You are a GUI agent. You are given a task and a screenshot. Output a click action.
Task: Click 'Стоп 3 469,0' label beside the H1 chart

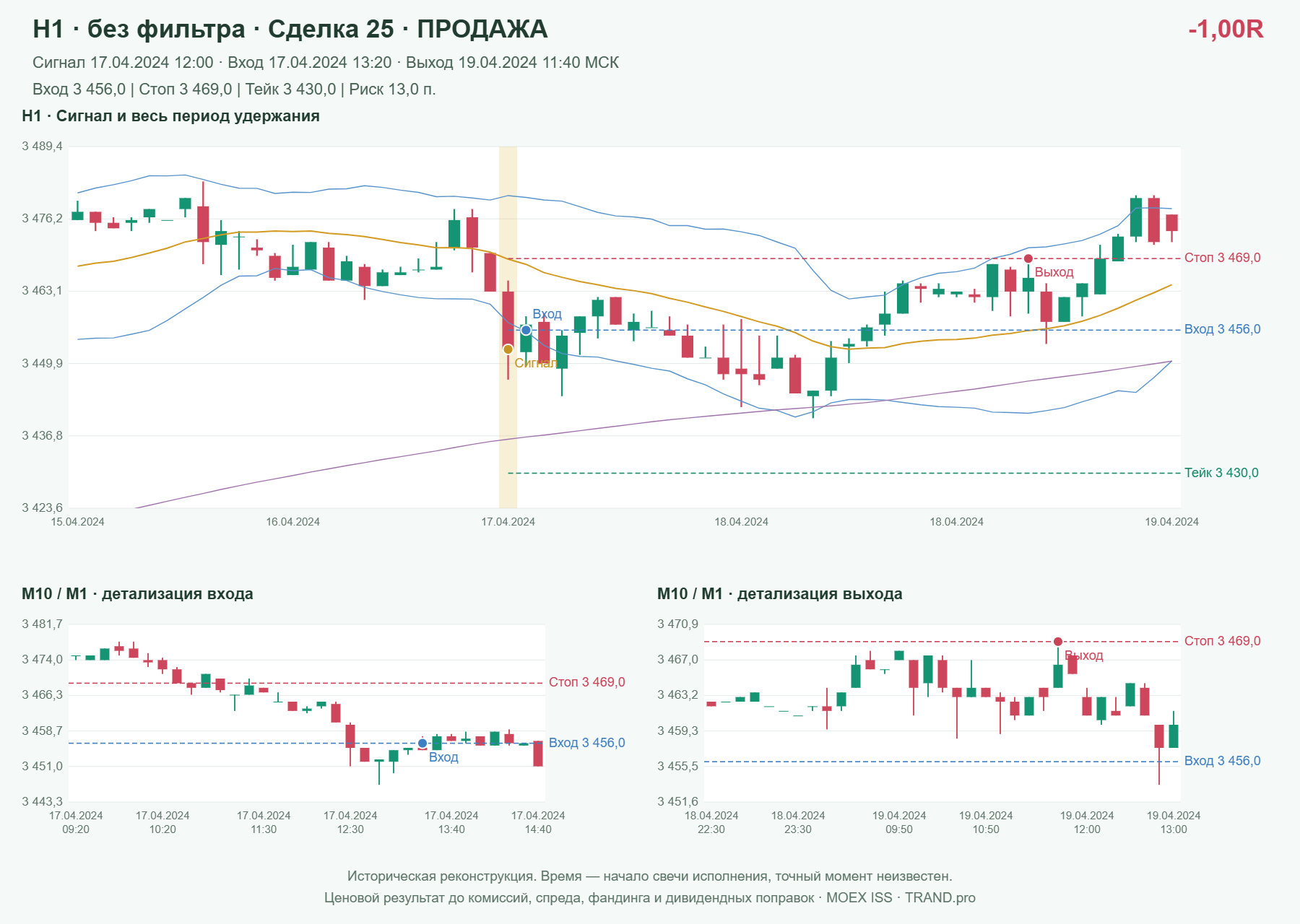[x=1223, y=258]
